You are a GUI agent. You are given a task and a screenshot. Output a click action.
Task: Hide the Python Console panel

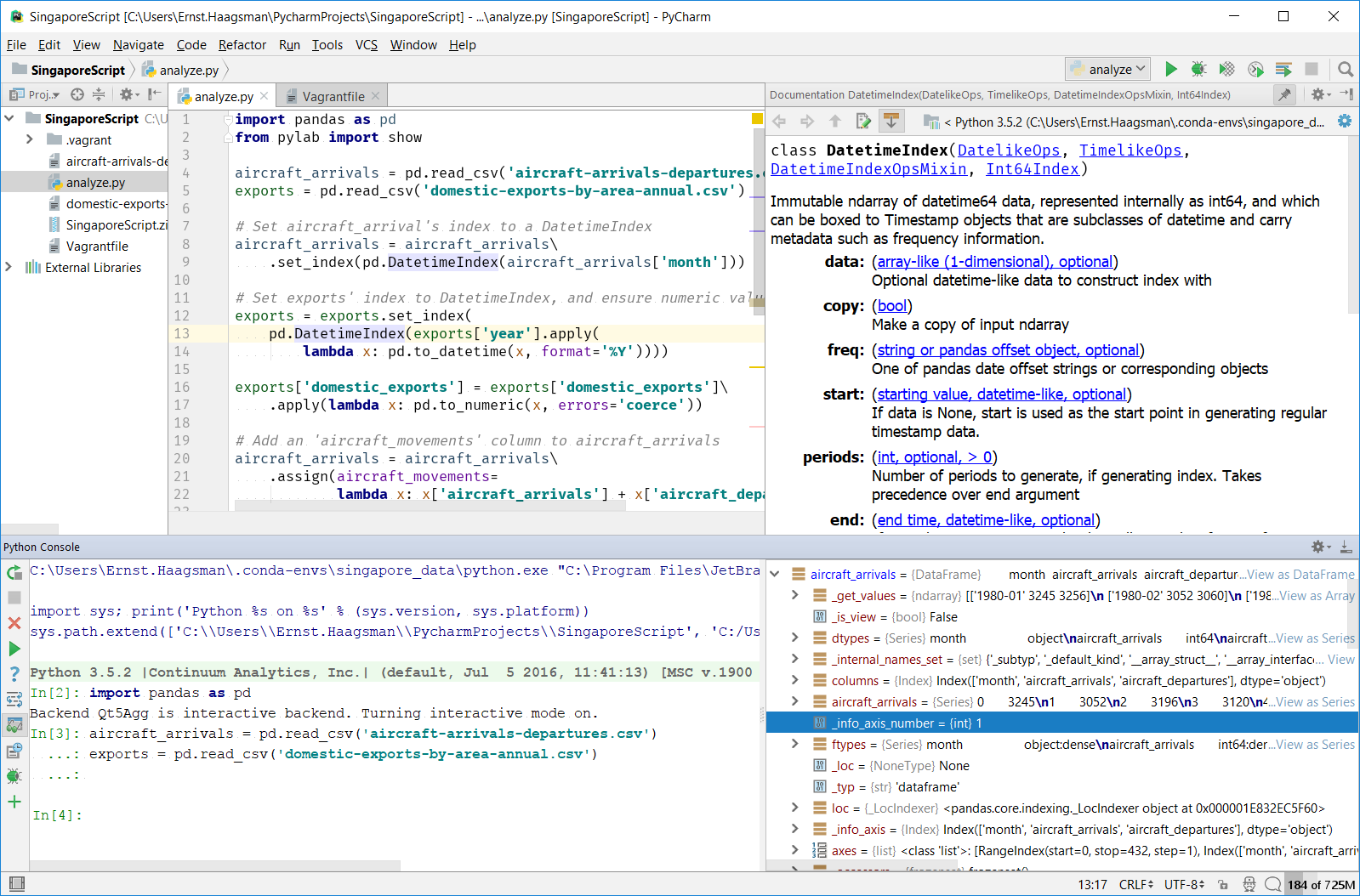click(x=1346, y=547)
